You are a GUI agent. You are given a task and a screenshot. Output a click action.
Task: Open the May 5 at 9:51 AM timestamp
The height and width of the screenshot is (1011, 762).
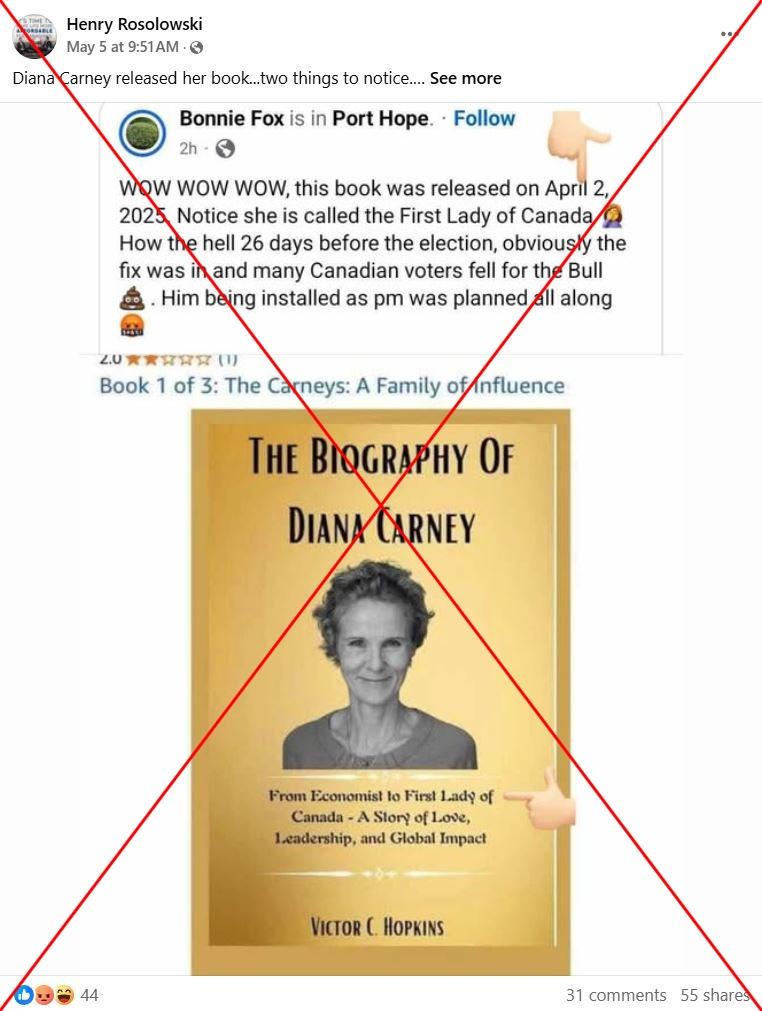[x=122, y=47]
